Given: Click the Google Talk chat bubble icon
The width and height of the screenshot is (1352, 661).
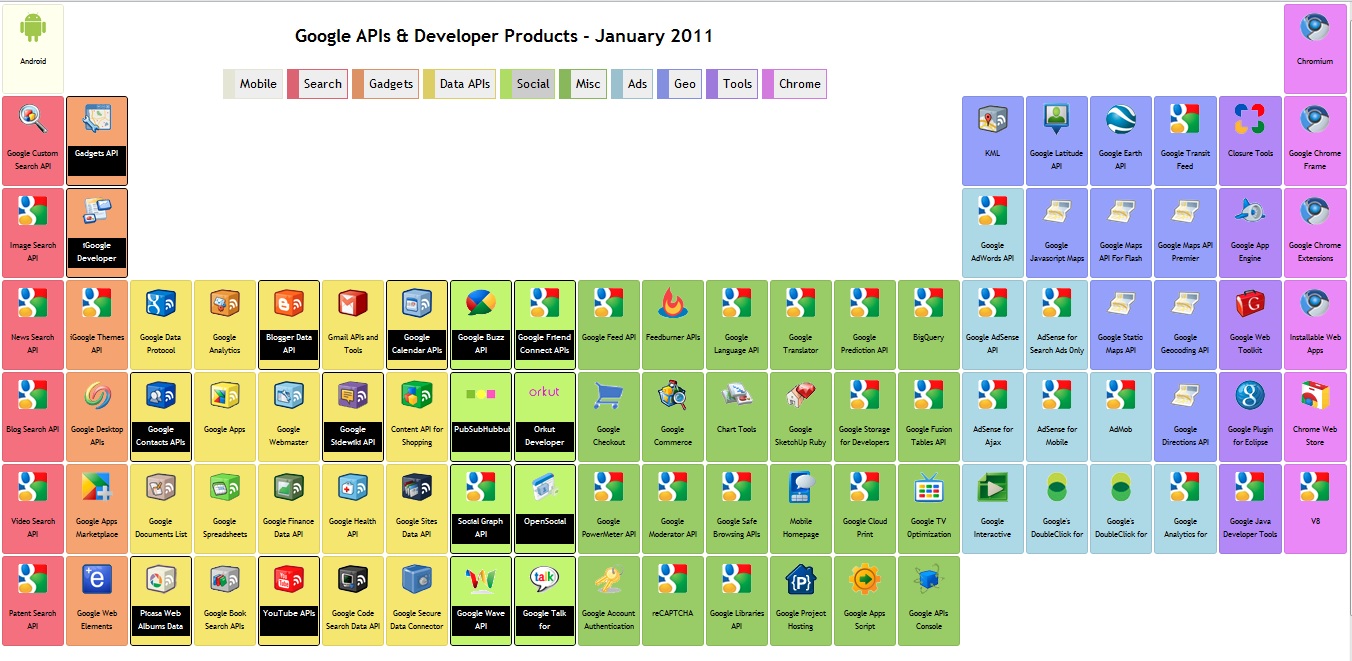Looking at the screenshot, I should coord(544,579).
